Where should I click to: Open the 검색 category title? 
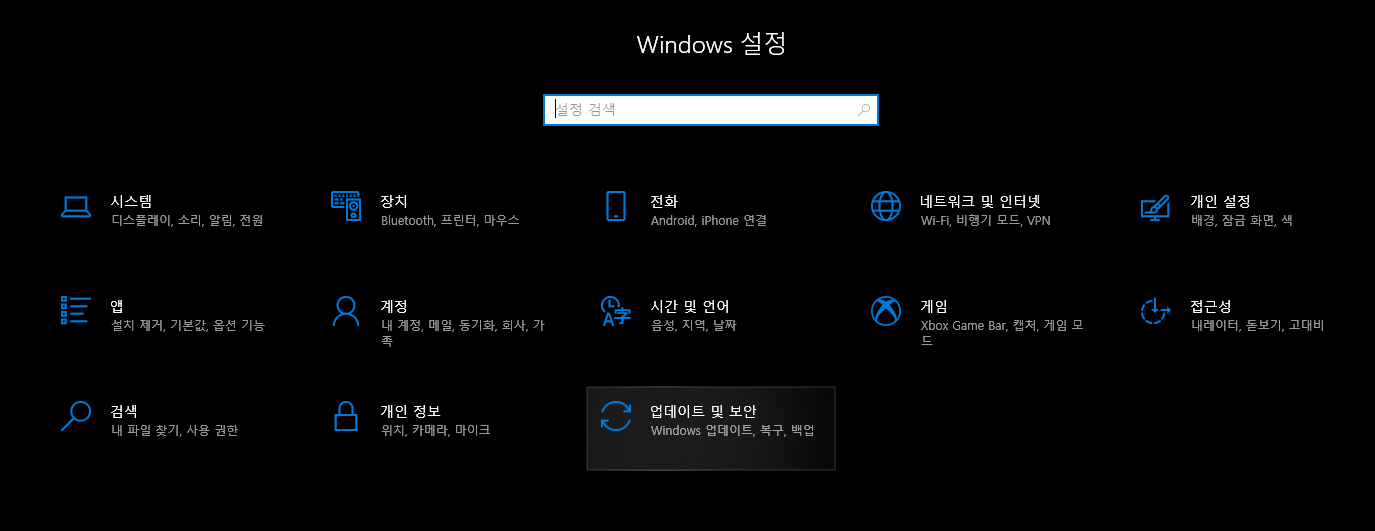coord(124,411)
